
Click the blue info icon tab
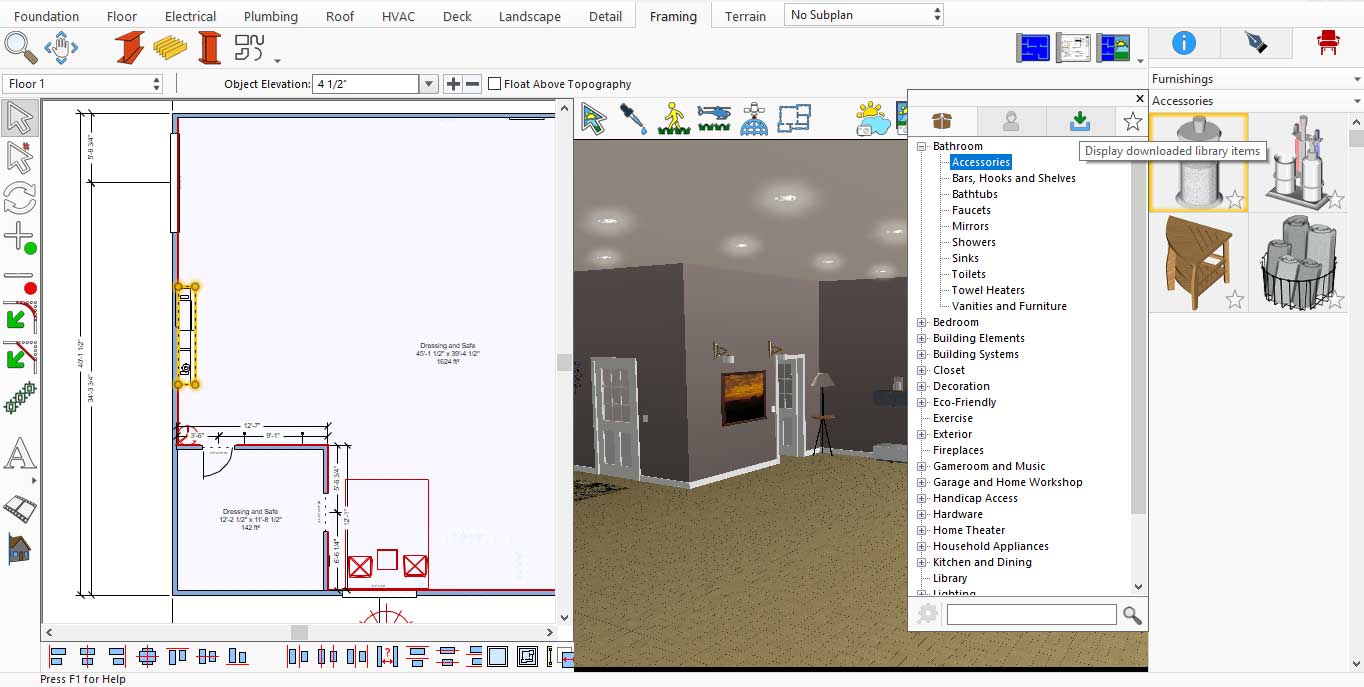click(1183, 42)
